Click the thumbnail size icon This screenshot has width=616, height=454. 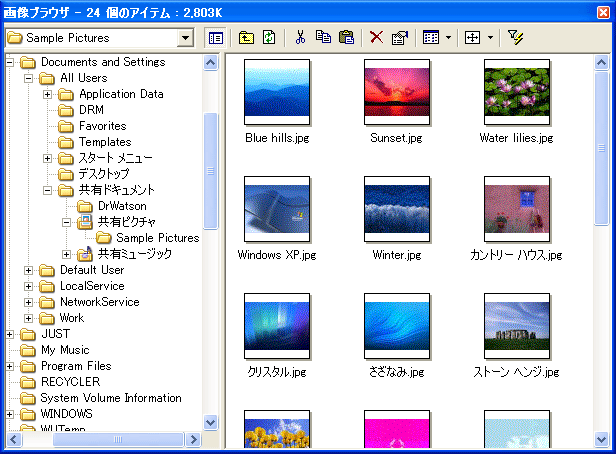472,38
